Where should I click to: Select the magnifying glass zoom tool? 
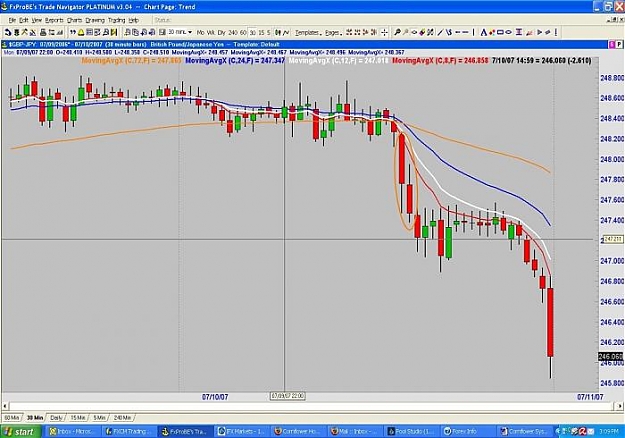[397, 32]
